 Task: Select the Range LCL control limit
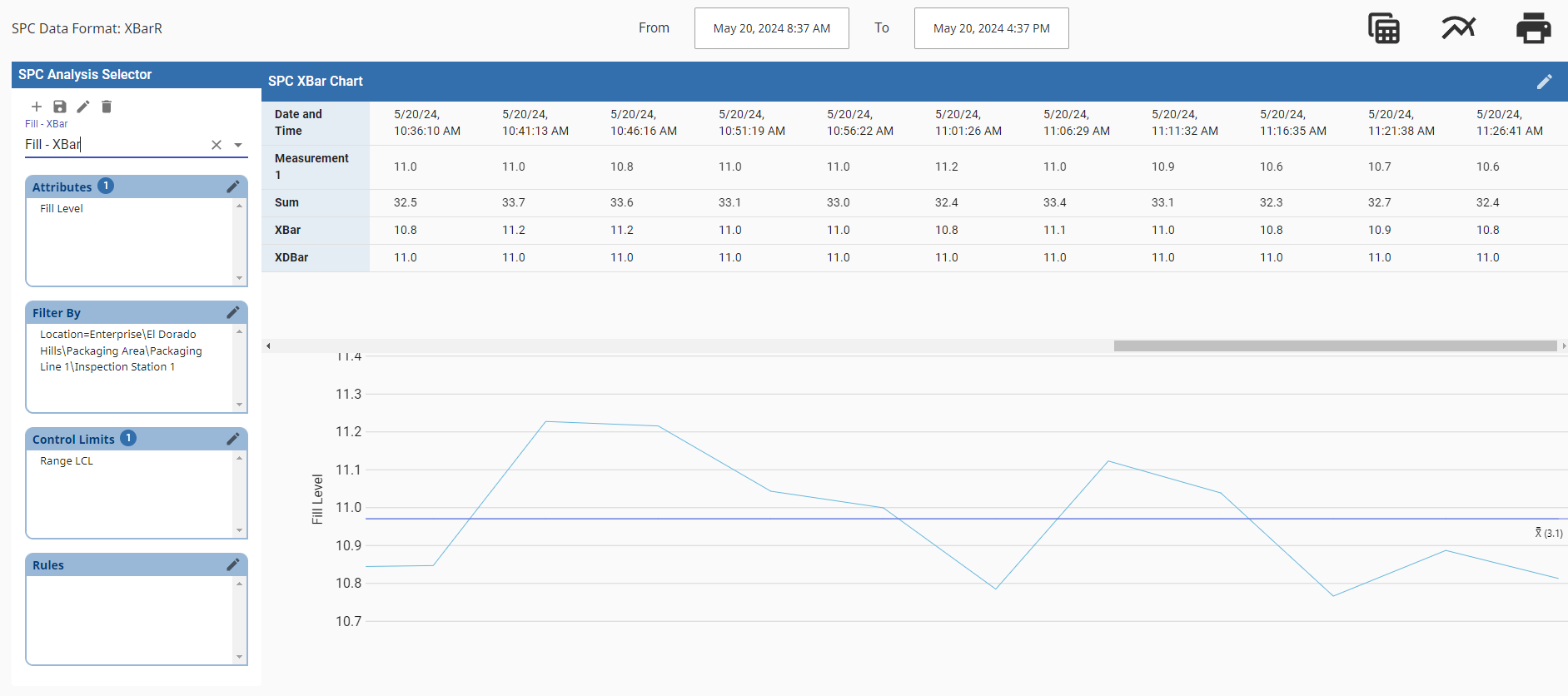pos(67,461)
